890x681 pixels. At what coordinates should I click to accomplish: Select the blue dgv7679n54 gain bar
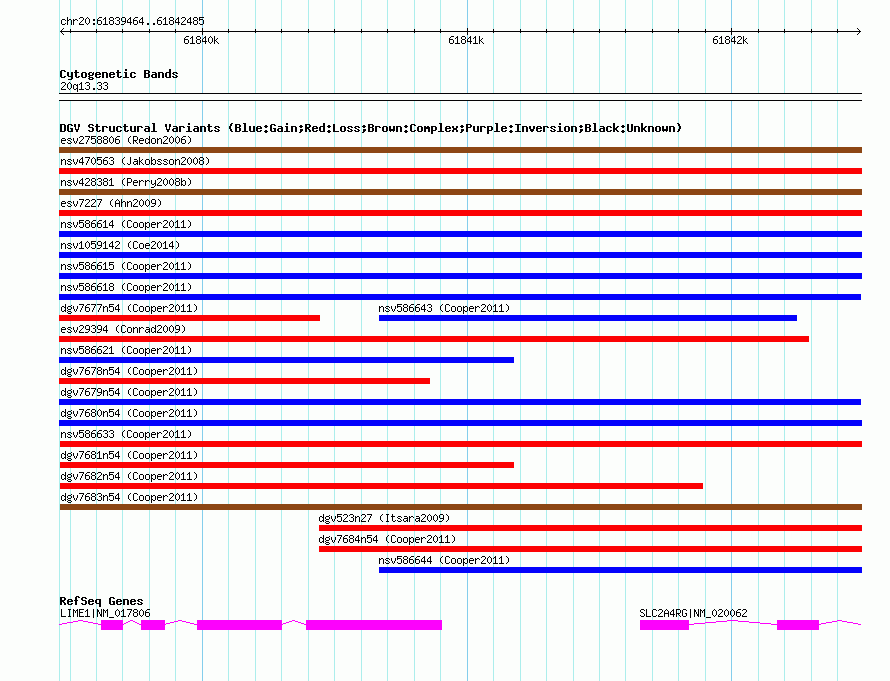(460, 402)
